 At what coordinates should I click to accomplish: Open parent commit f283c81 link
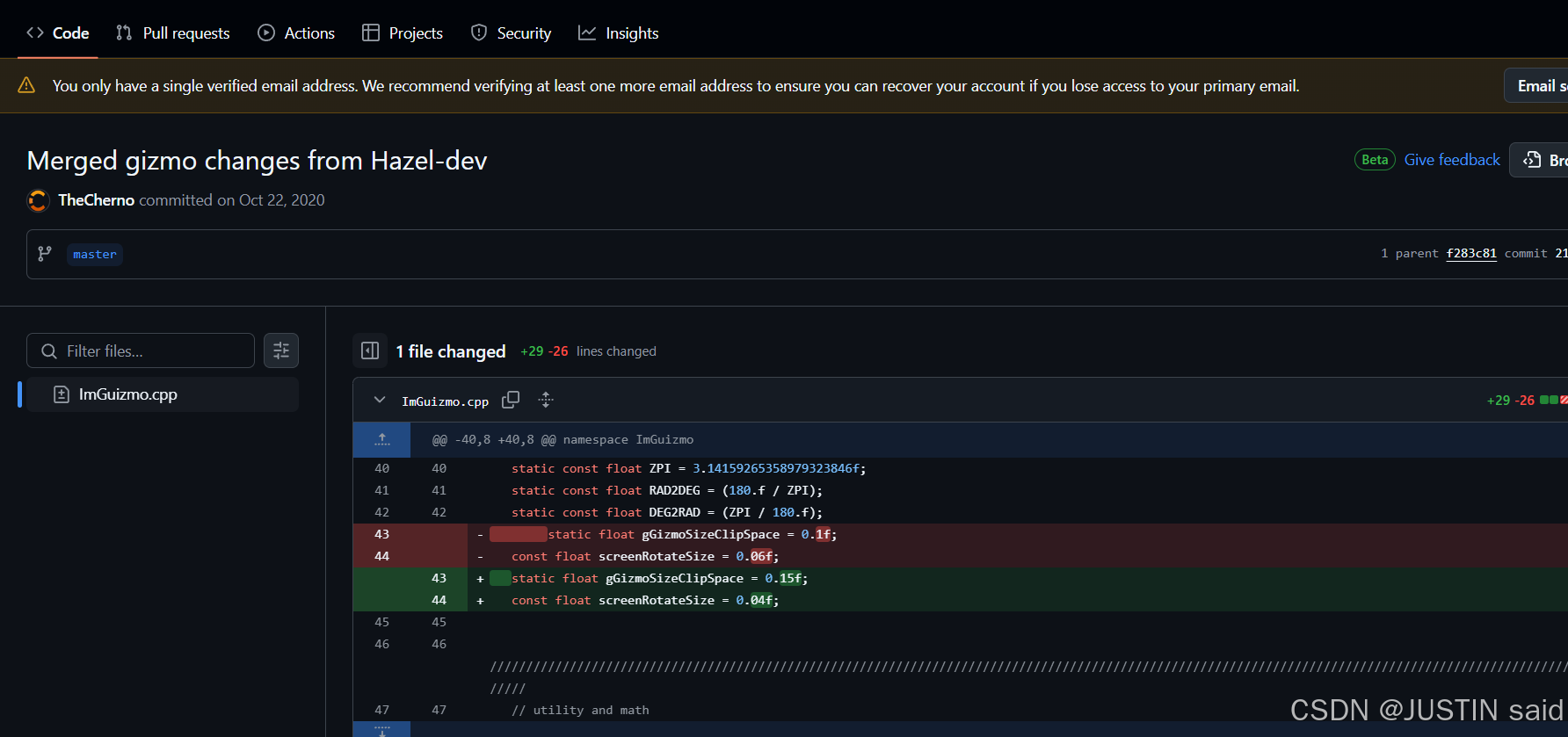tap(1470, 254)
